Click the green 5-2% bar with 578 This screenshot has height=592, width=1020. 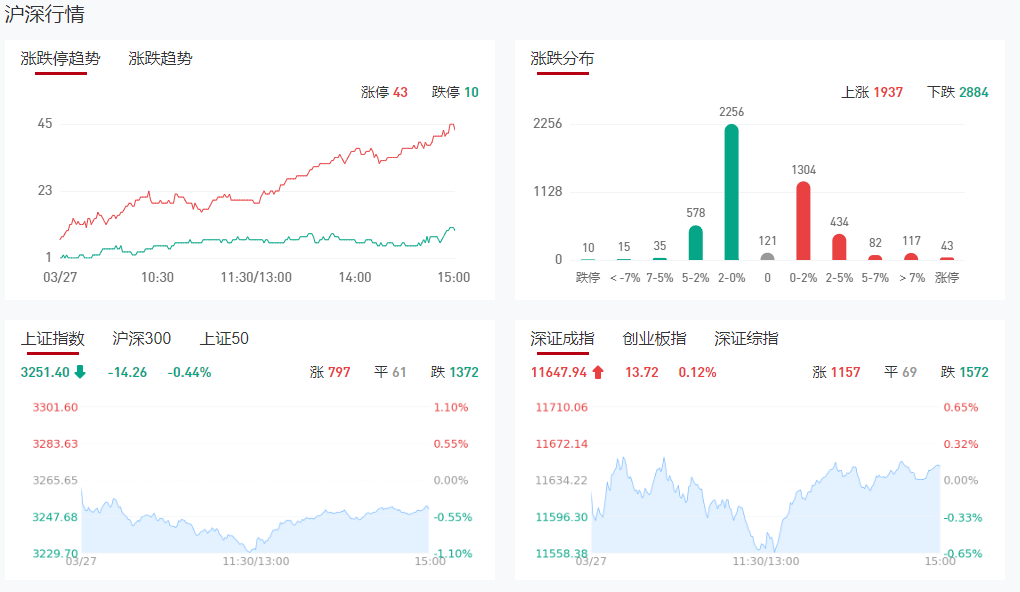pos(696,242)
